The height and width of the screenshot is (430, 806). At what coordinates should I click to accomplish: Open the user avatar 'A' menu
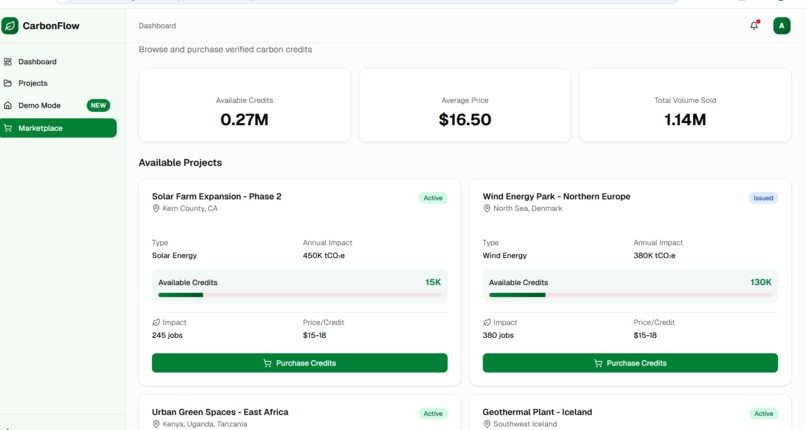pyautogui.click(x=781, y=26)
